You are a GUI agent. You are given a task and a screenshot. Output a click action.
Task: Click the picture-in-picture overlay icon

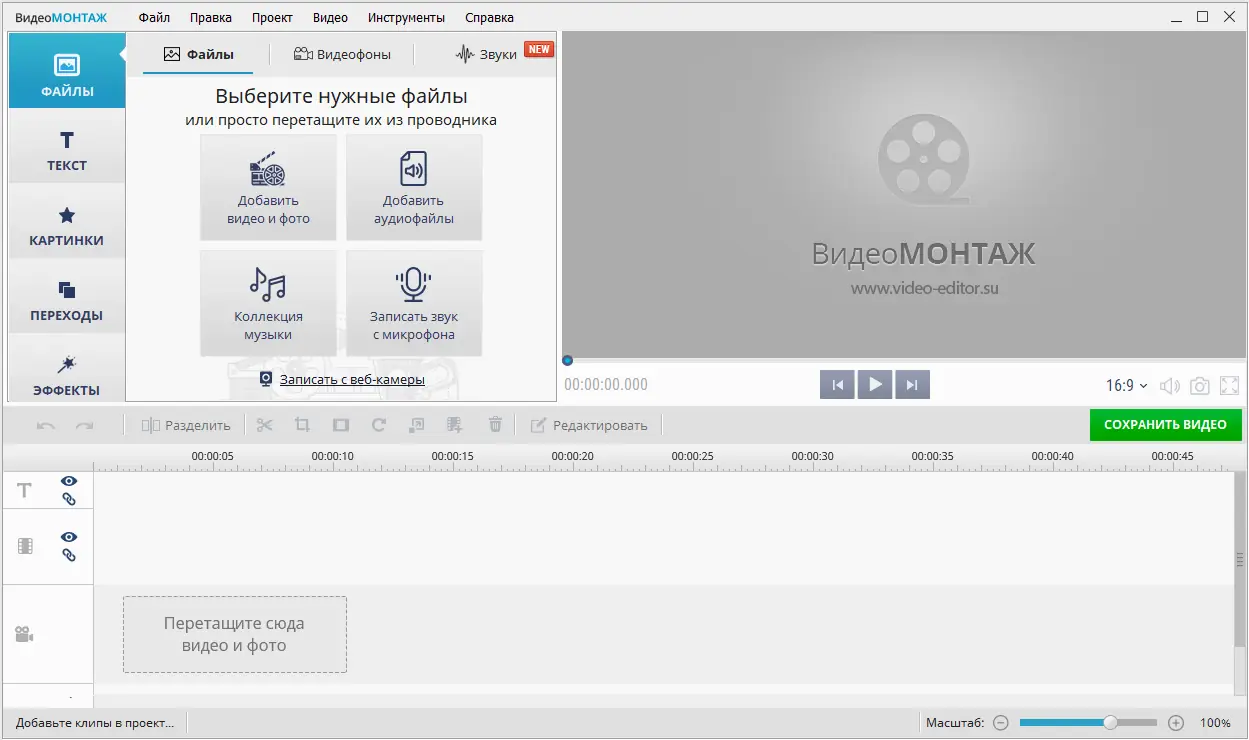point(417,425)
